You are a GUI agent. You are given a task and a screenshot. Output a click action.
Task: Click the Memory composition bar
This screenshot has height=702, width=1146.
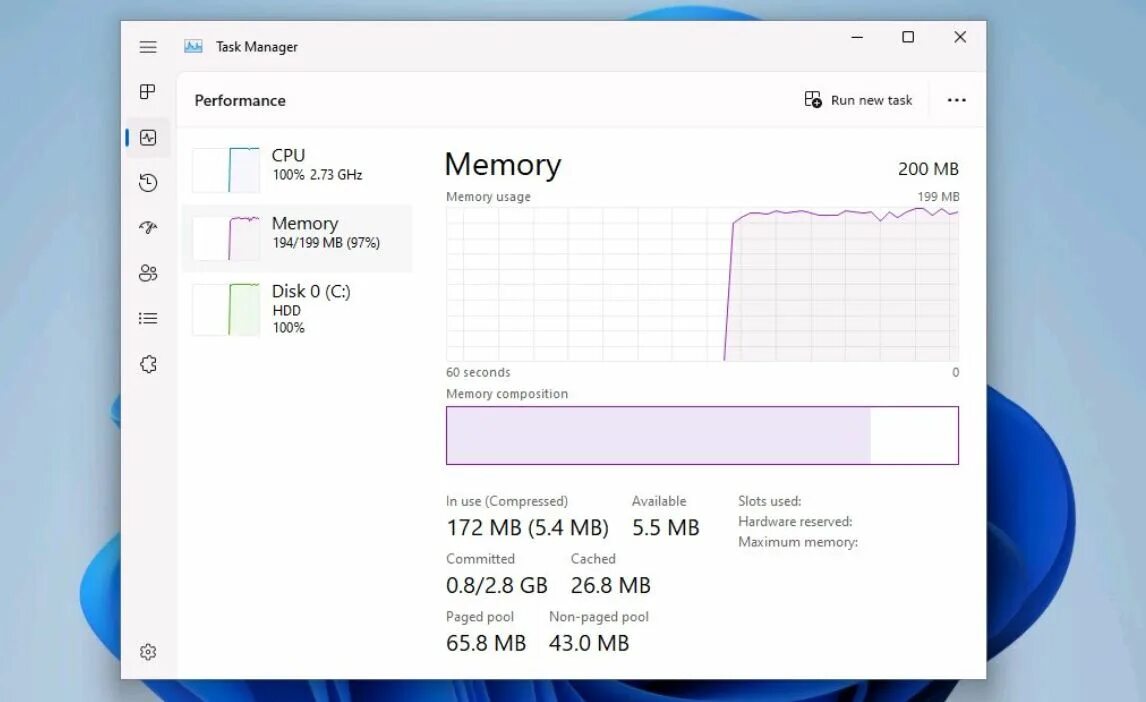pos(702,435)
